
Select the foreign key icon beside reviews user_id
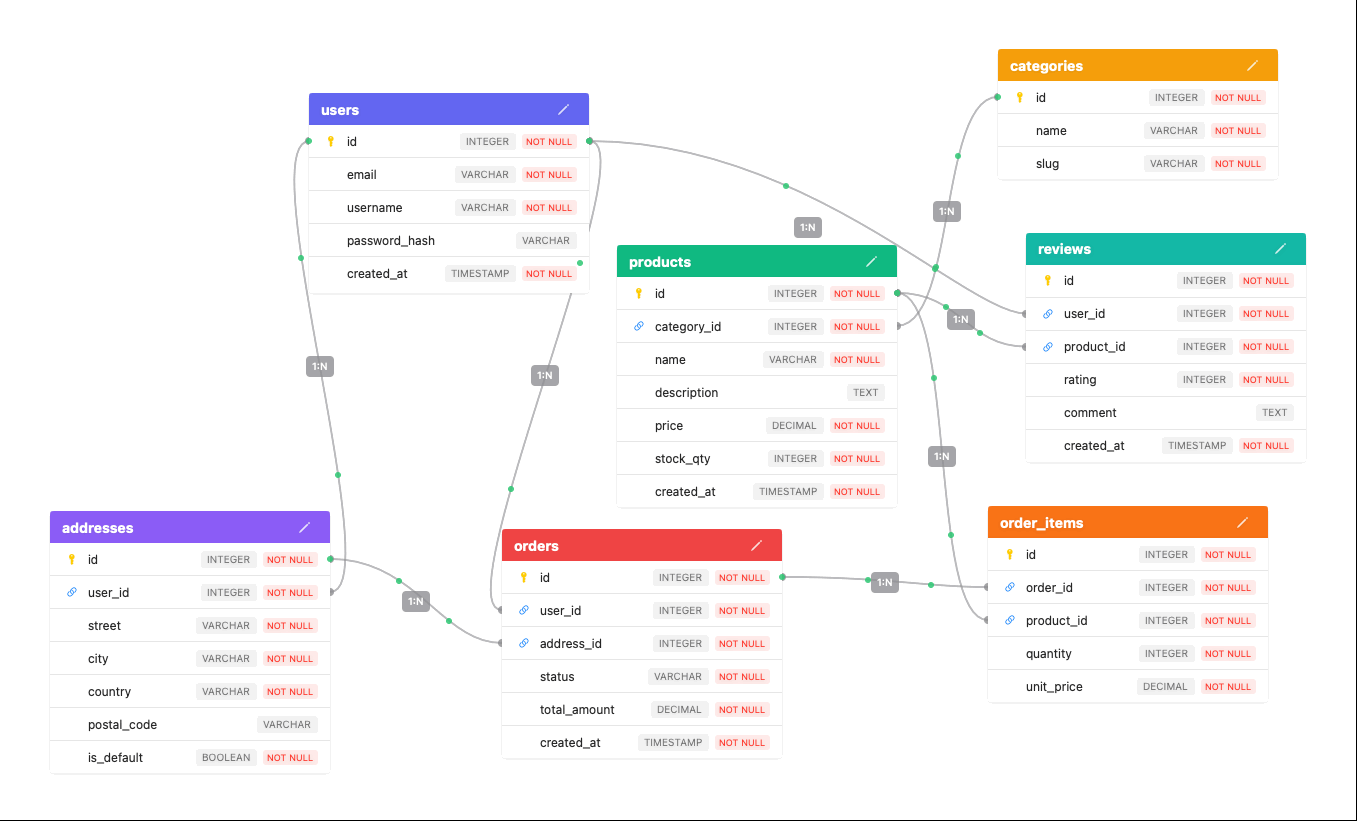coord(1047,313)
